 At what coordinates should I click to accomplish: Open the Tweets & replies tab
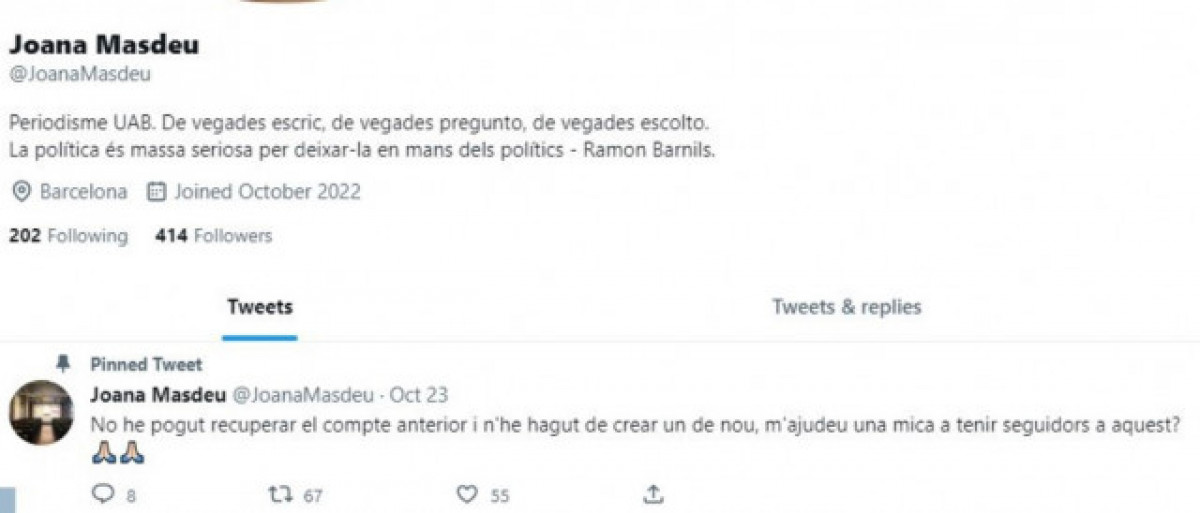(x=846, y=306)
